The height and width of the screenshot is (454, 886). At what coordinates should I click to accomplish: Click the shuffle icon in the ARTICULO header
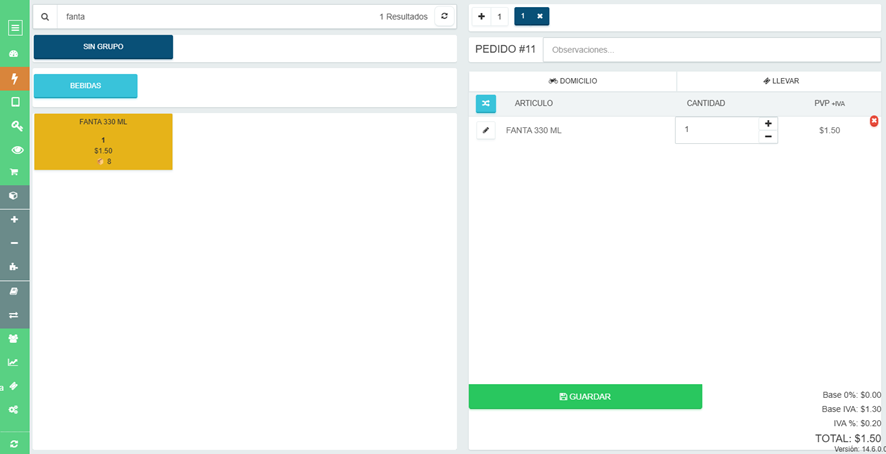click(x=486, y=103)
